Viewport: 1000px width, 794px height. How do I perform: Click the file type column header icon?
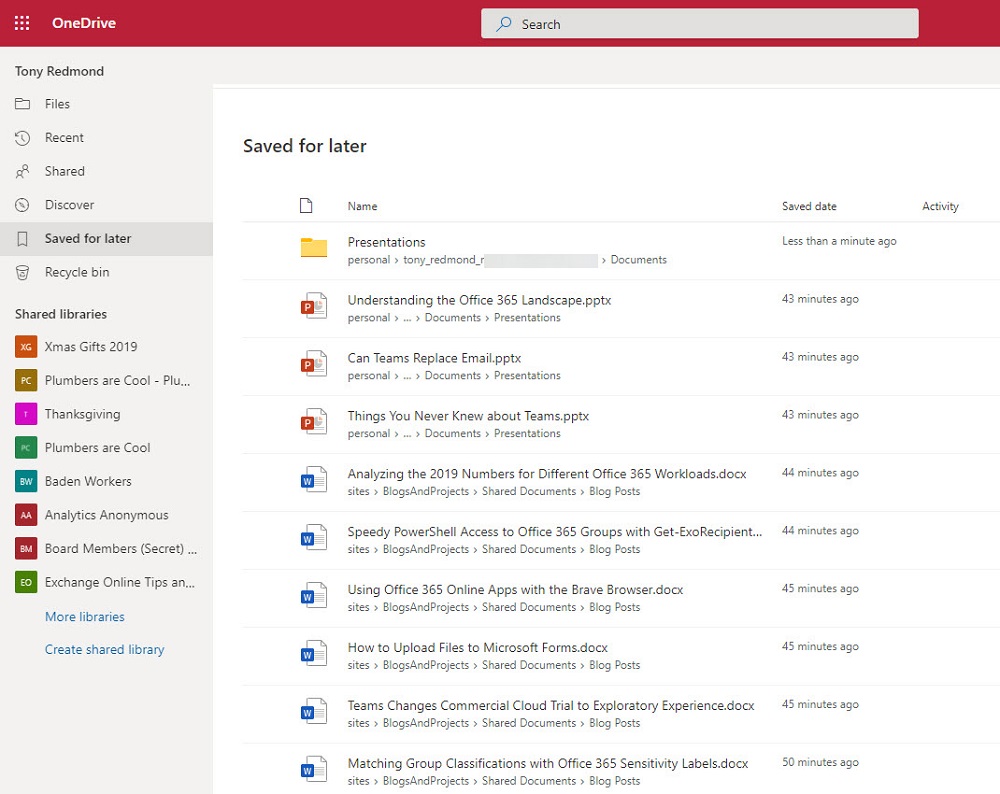click(x=306, y=205)
